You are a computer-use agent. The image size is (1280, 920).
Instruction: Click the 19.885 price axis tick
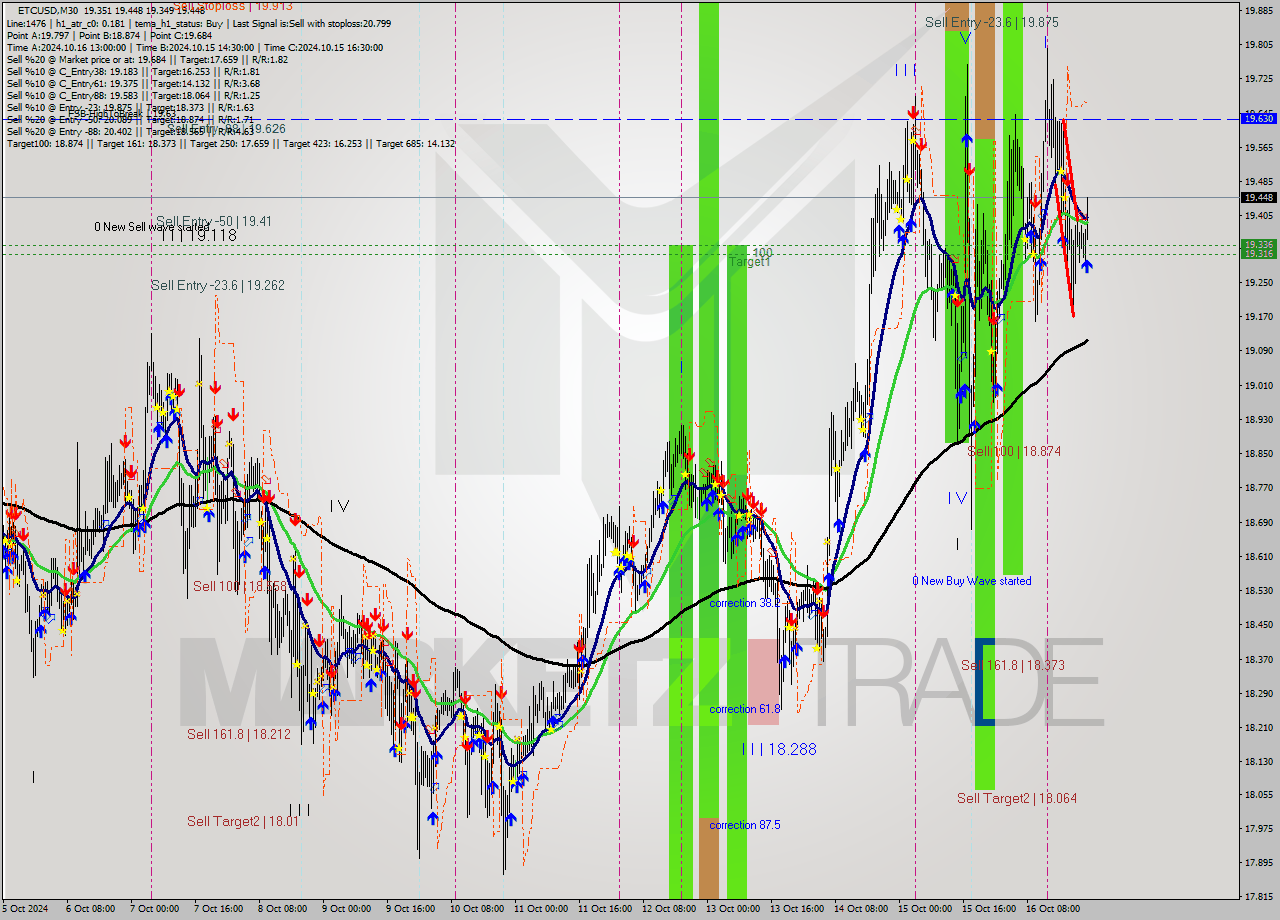(1258, 10)
